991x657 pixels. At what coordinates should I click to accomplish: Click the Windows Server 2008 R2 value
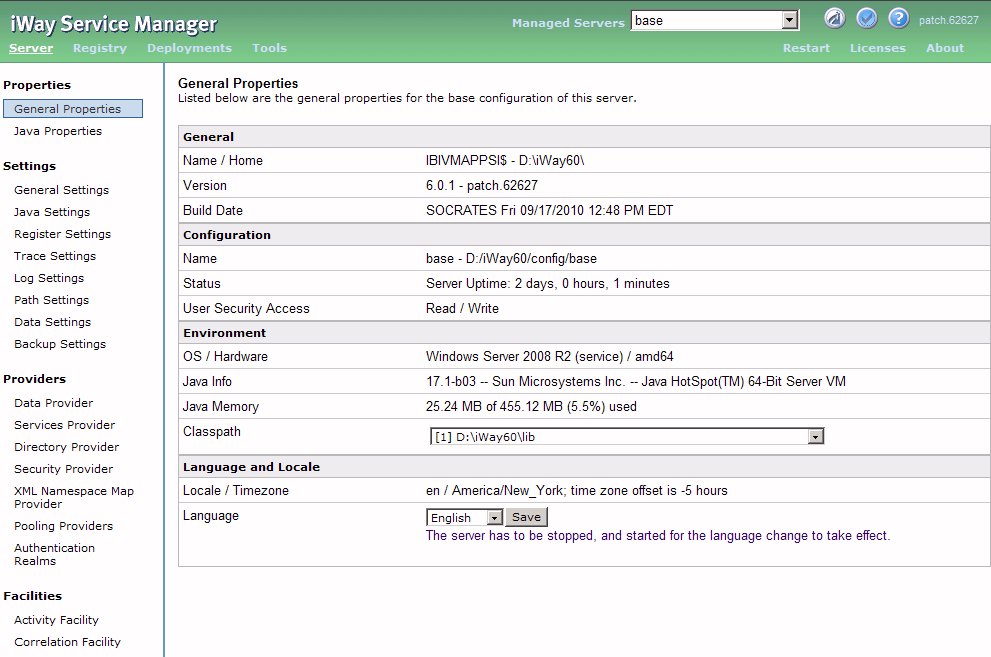coord(549,356)
